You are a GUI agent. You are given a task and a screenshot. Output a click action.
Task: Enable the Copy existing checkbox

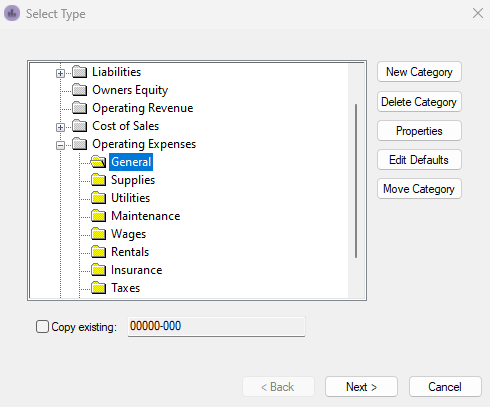(x=42, y=327)
